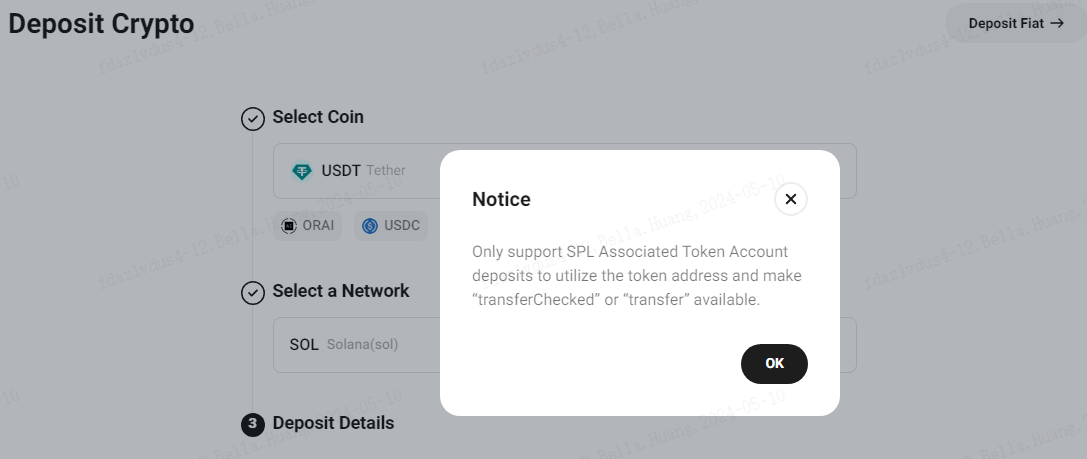The image size is (1087, 459).
Task: Click the blue USDC token icon
Action: (x=369, y=225)
